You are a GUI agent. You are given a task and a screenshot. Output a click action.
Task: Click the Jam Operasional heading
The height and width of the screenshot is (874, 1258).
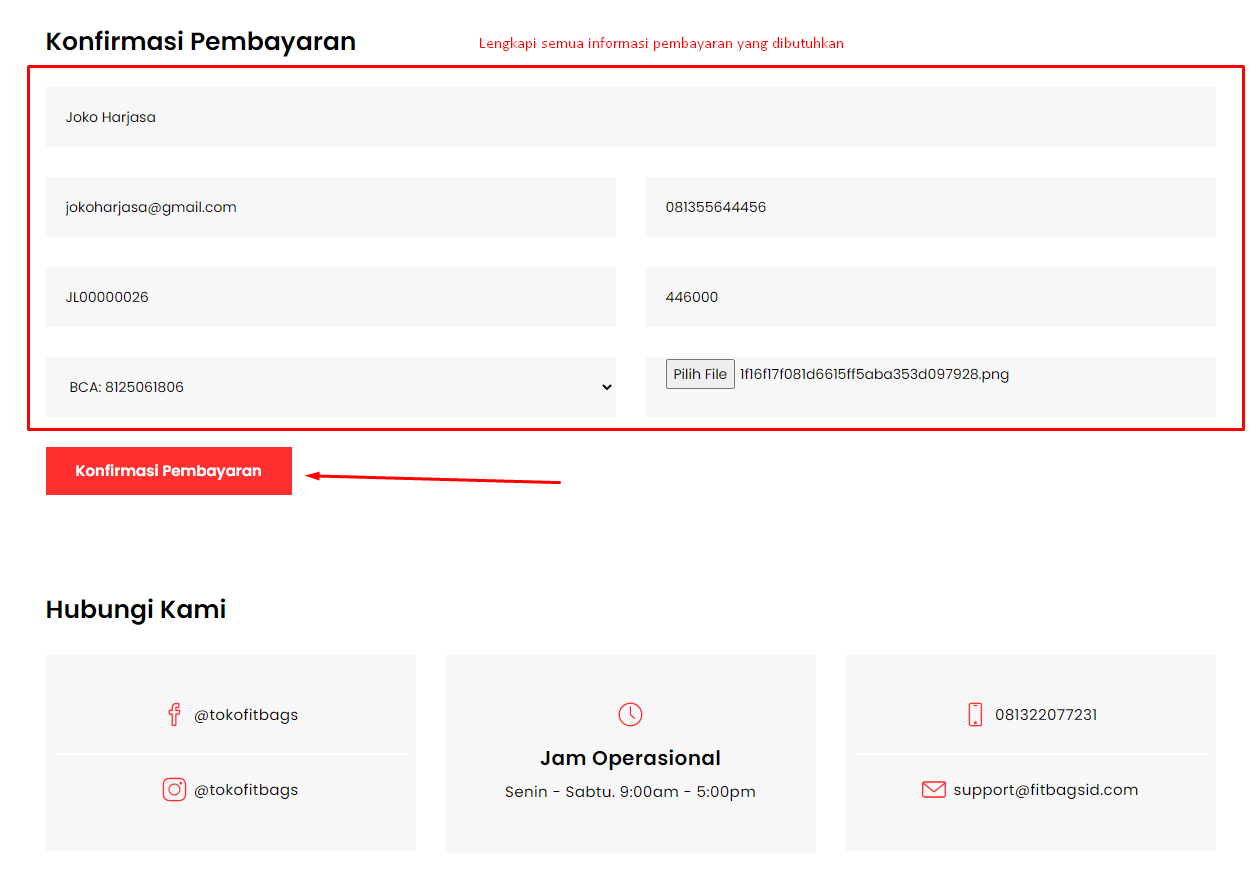pyautogui.click(x=630, y=758)
